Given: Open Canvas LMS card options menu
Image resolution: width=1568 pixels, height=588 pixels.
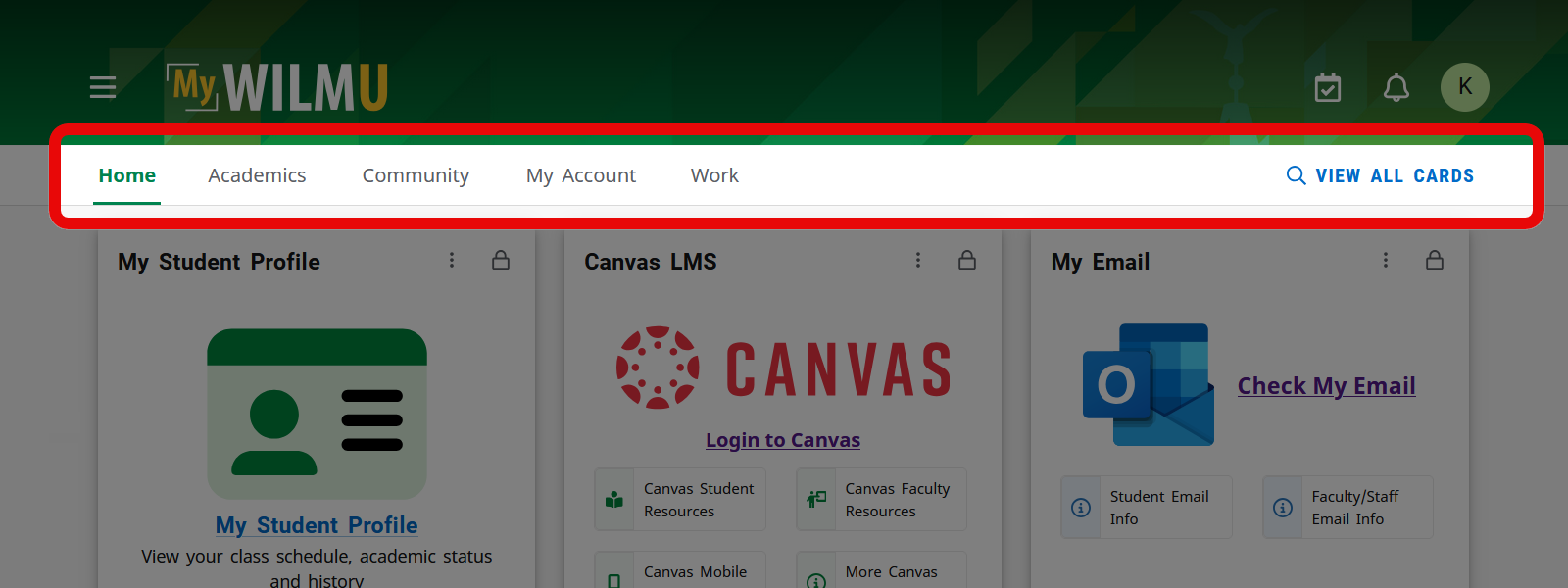Looking at the screenshot, I should tap(918, 260).
